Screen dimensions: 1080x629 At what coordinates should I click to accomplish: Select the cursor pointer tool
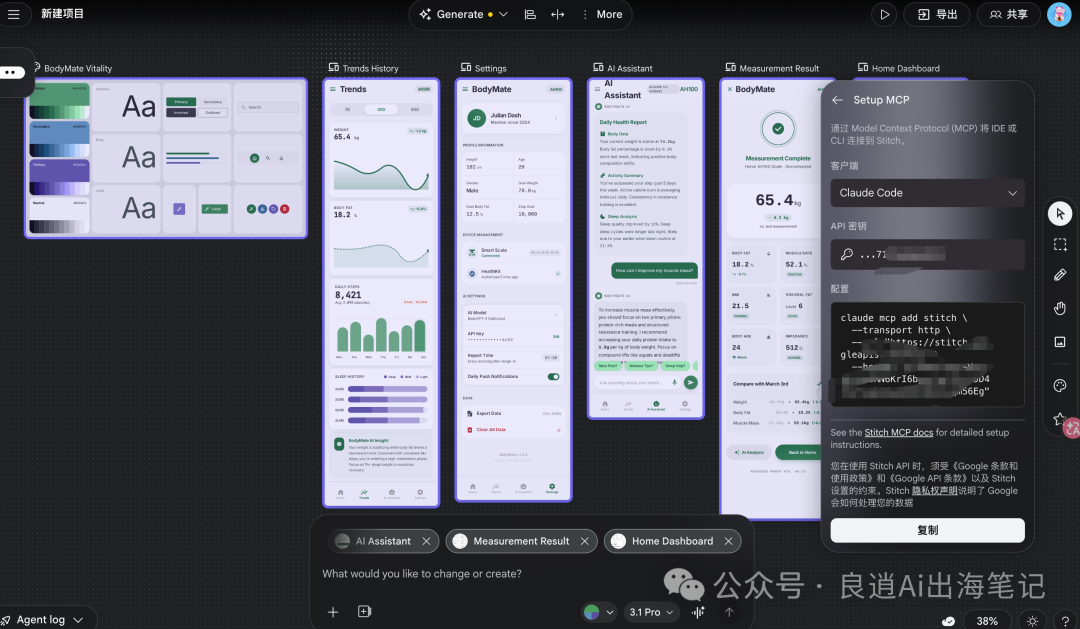[x=1060, y=213]
